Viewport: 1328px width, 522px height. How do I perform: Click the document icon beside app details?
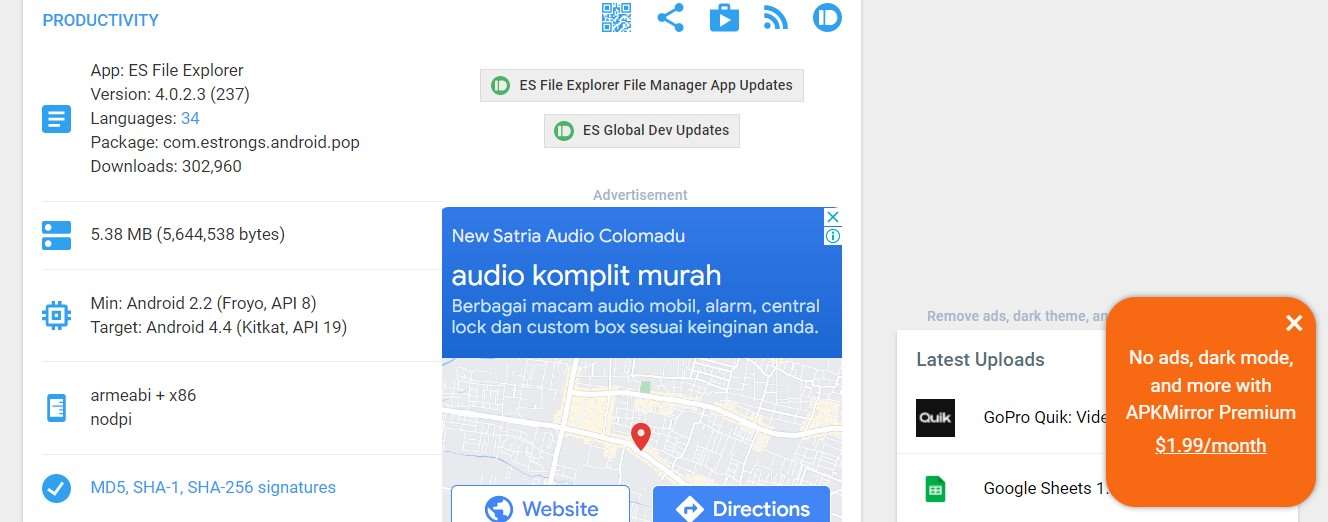[x=56, y=119]
